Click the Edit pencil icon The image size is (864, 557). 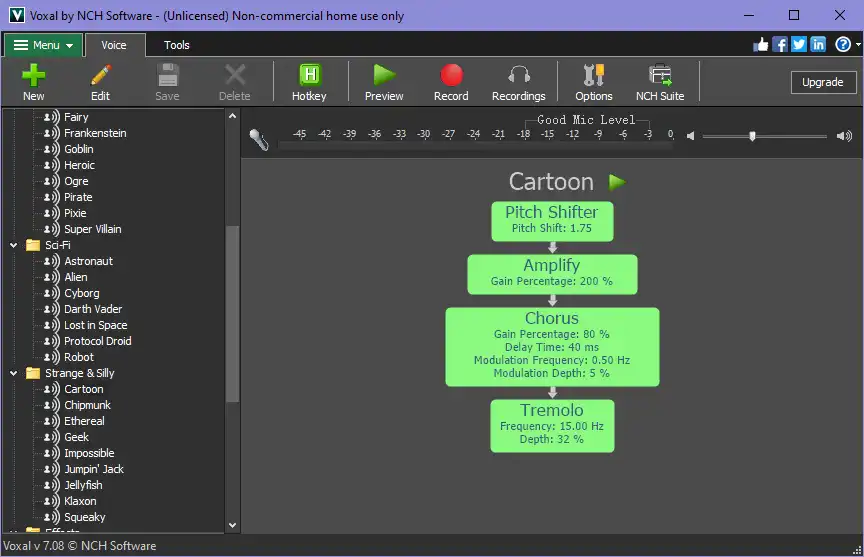tap(100, 75)
